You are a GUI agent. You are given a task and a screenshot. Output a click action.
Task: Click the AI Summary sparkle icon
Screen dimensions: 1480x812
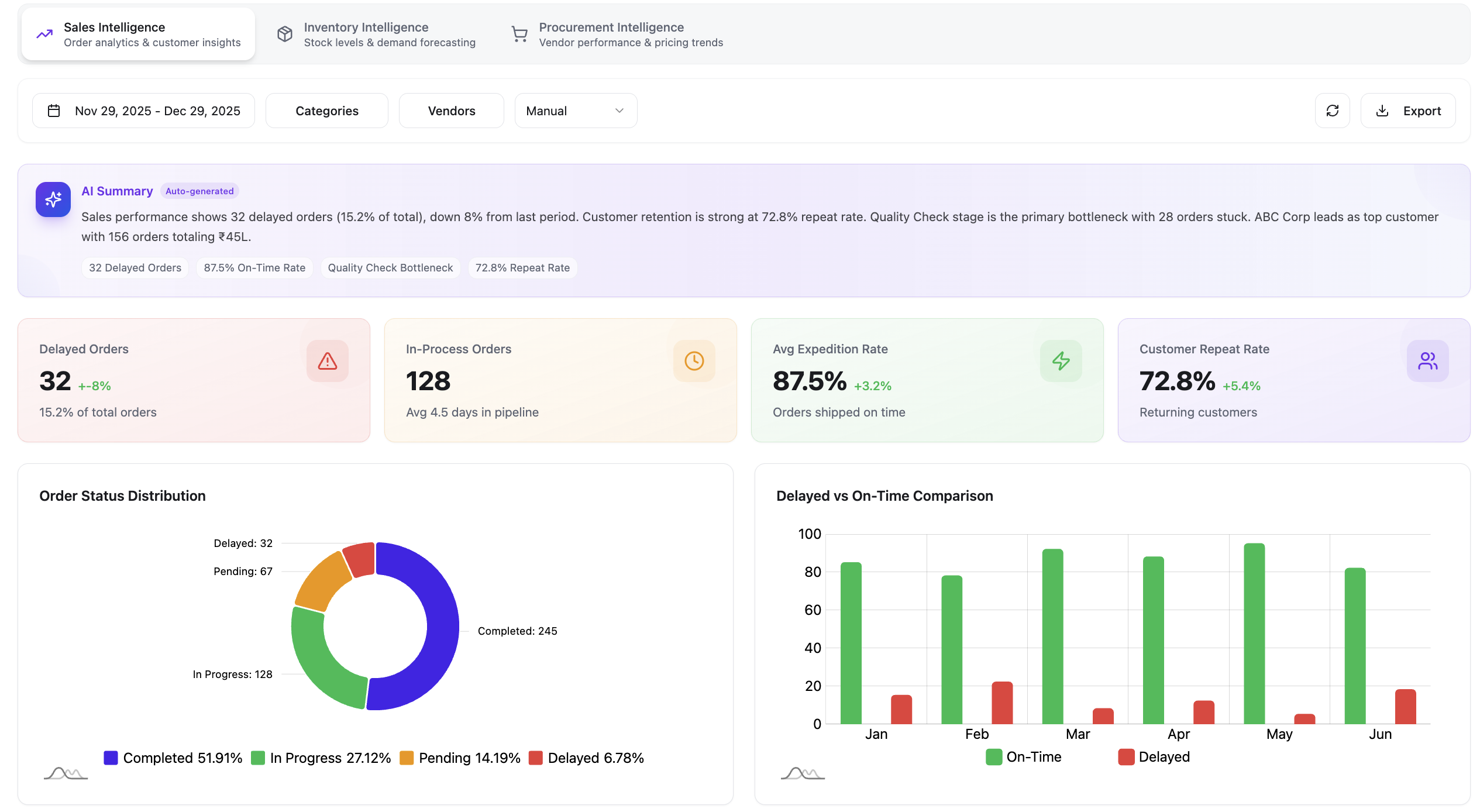point(53,199)
